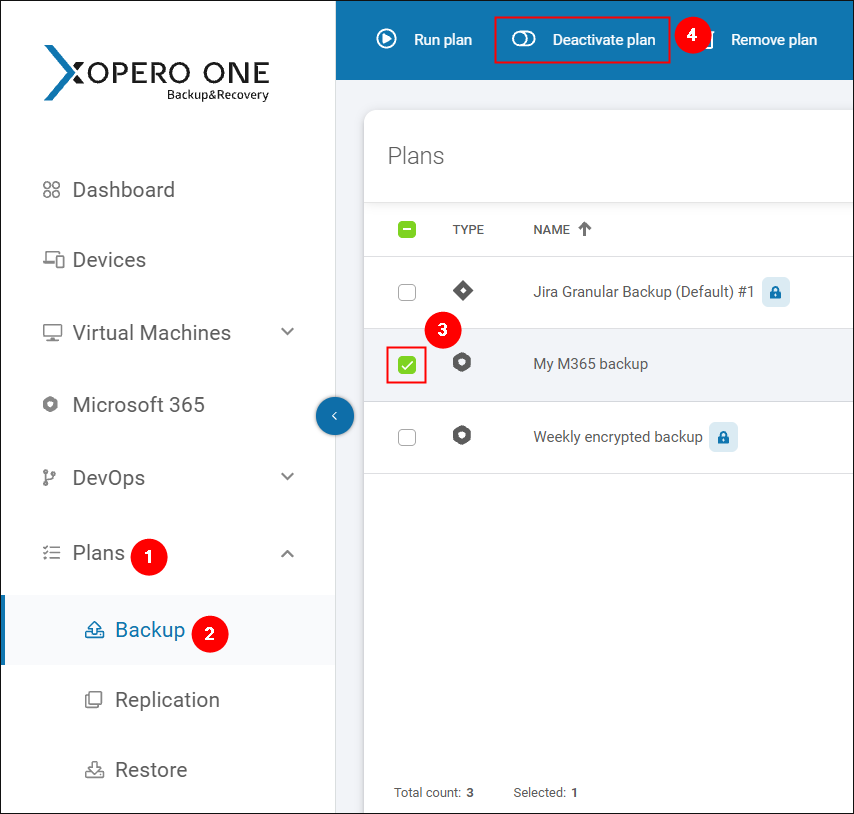Check the Jira Granular Backup checkbox
854x814 pixels.
pyautogui.click(x=406, y=292)
